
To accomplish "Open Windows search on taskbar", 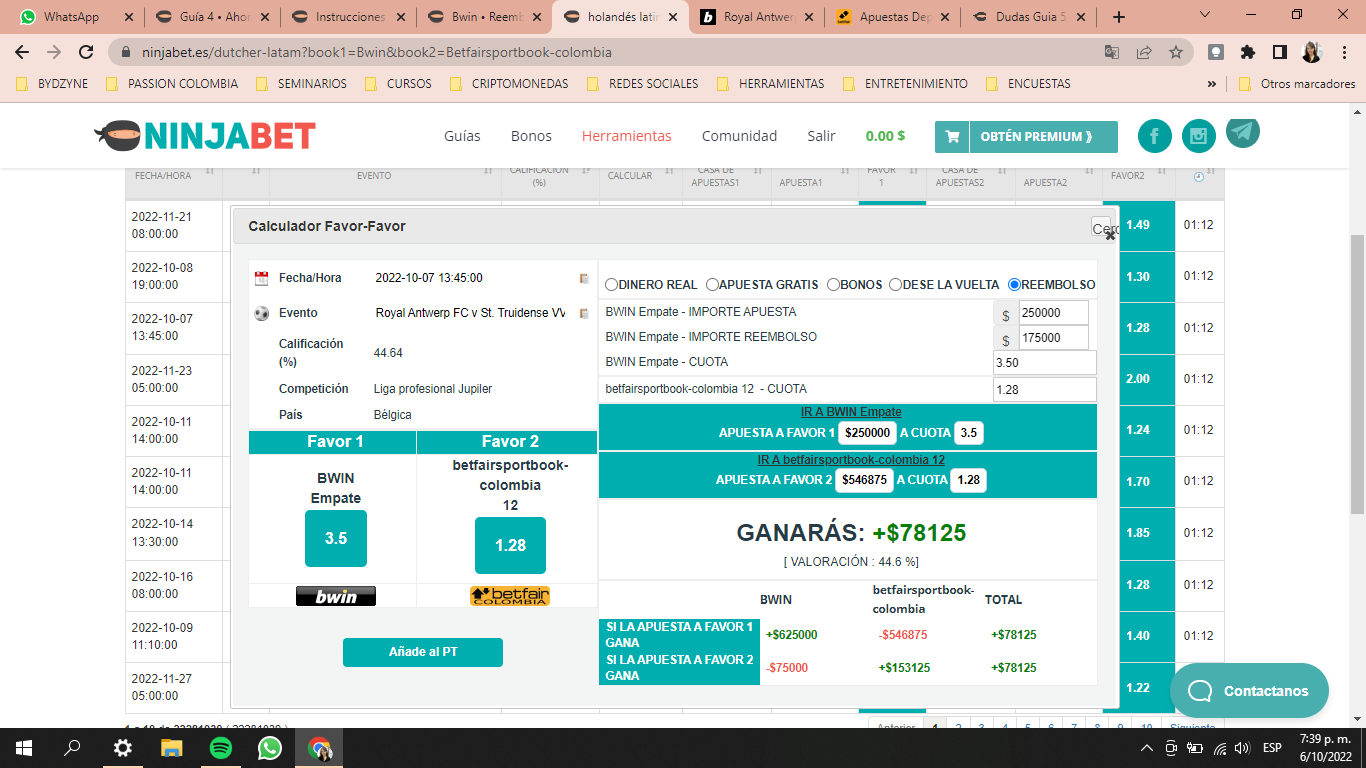I will pyautogui.click(x=72, y=748).
